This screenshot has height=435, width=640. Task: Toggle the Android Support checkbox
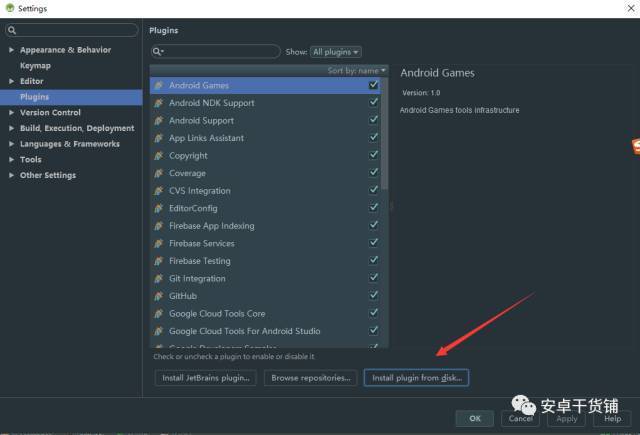[373, 120]
